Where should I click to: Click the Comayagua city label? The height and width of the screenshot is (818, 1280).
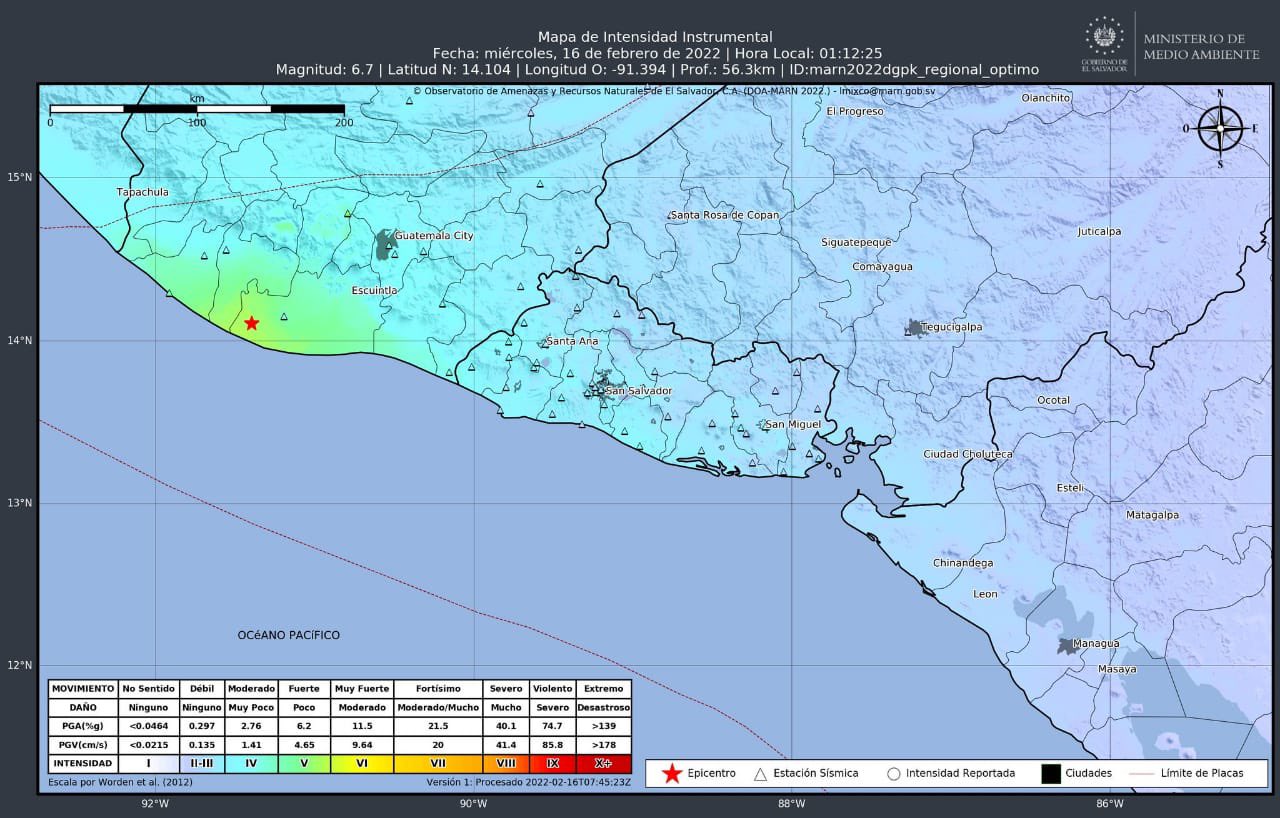pyautogui.click(x=882, y=267)
